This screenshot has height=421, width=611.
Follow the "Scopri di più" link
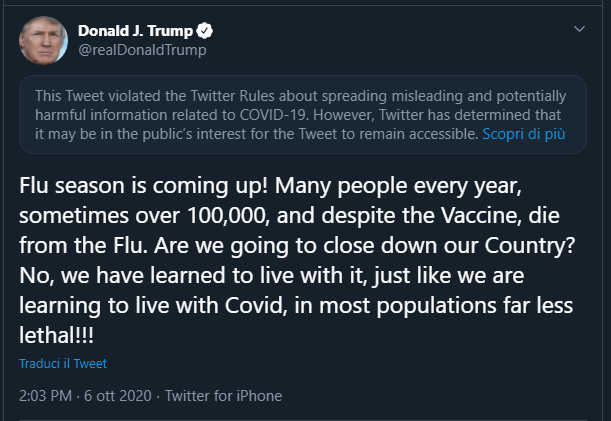[522, 132]
